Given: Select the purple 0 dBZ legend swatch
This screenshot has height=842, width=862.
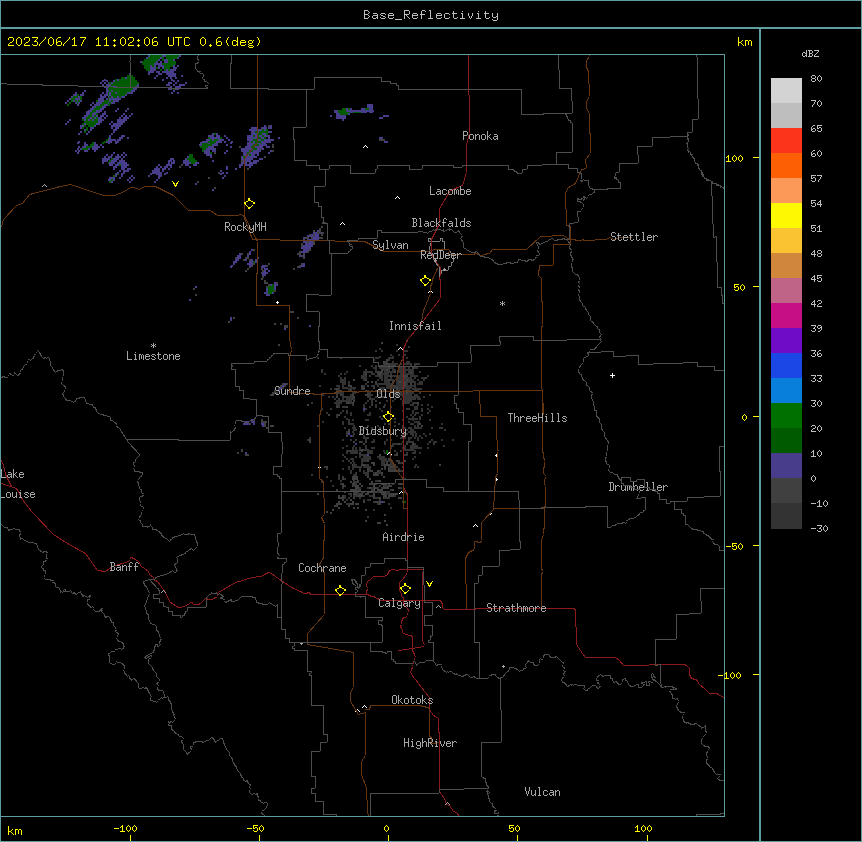Looking at the screenshot, I should point(786,466).
